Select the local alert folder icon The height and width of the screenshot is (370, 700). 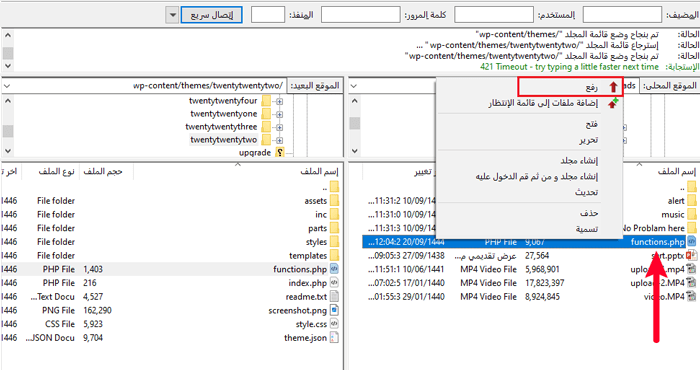point(692,200)
